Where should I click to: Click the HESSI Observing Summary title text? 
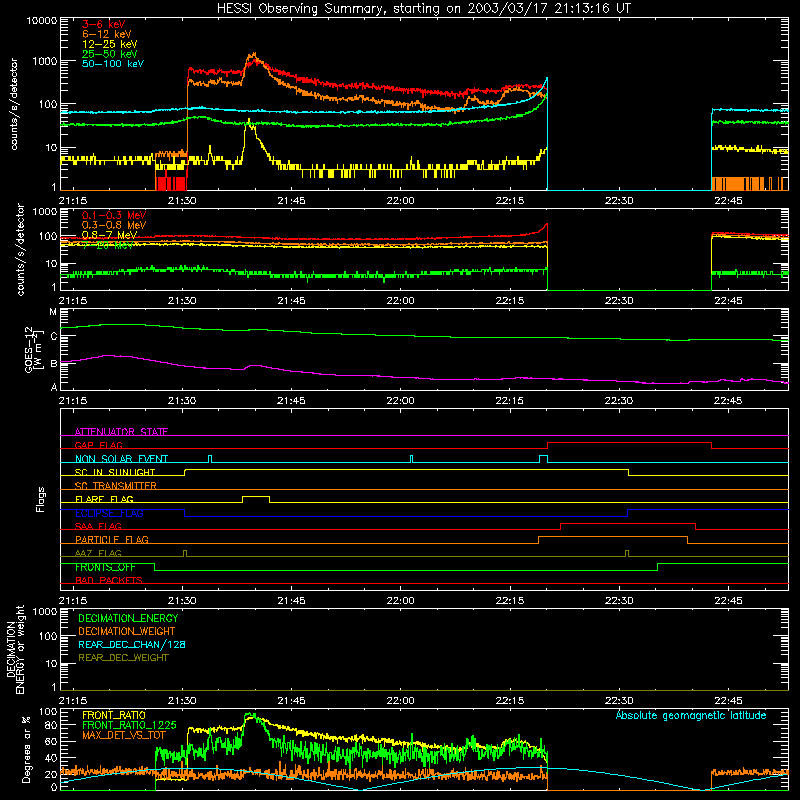[x=423, y=9]
